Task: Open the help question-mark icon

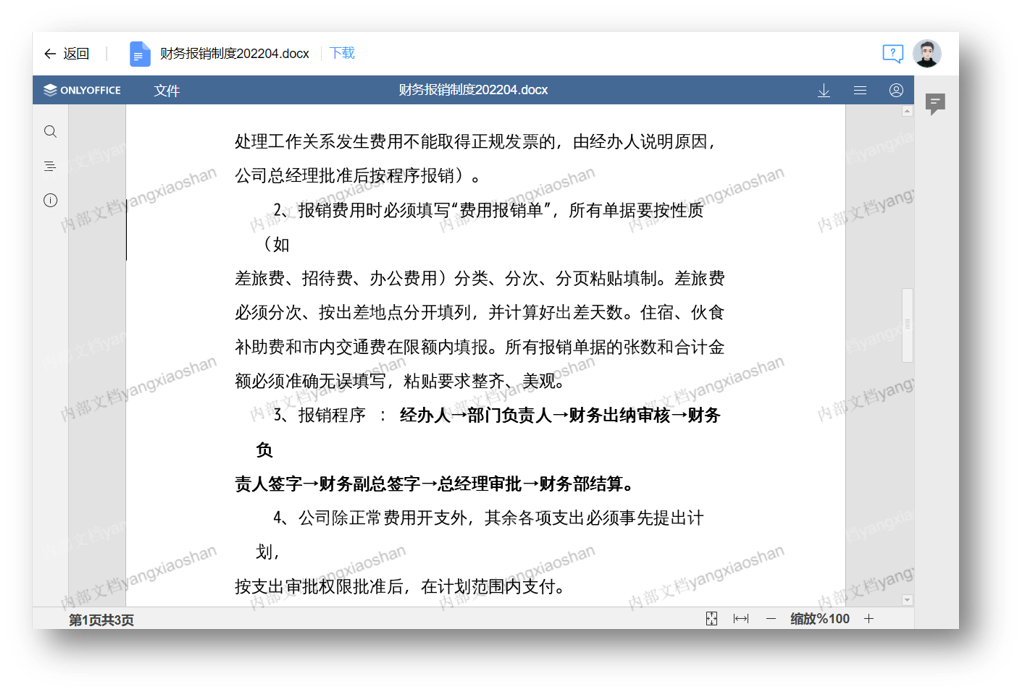Action: (x=892, y=54)
